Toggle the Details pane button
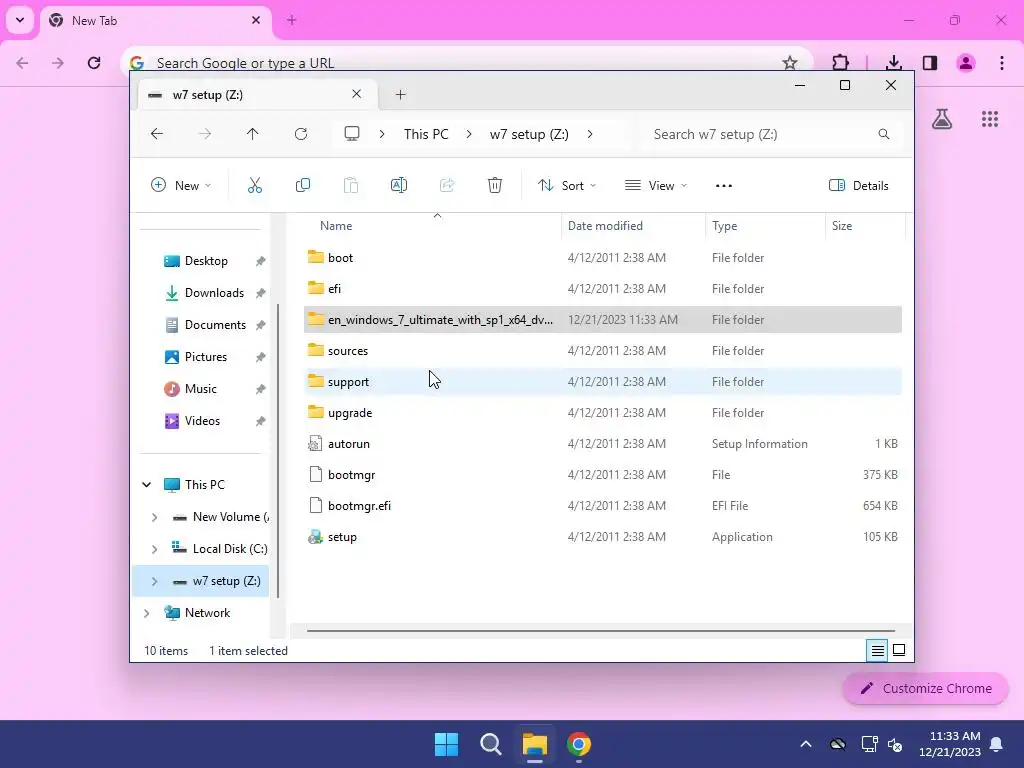Viewport: 1024px width, 768px height. [x=858, y=185]
